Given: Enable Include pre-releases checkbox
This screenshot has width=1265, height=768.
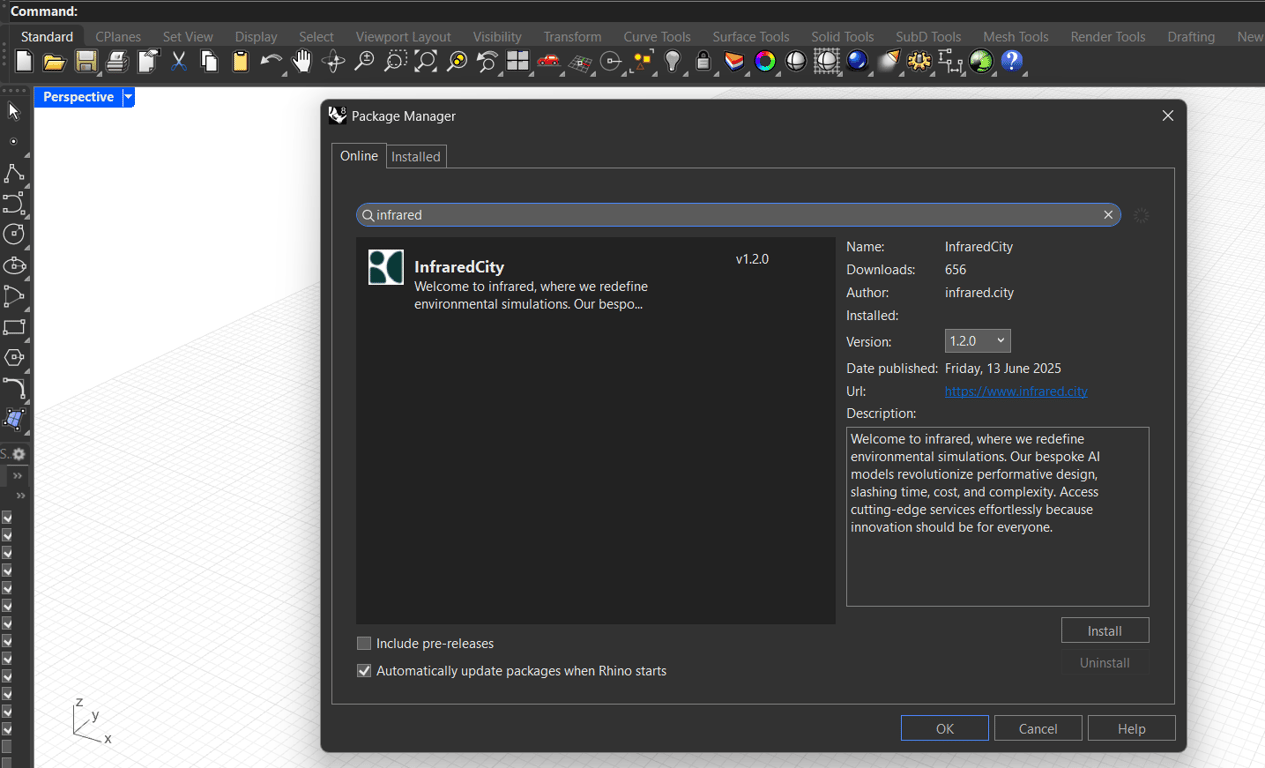Looking at the screenshot, I should 364,644.
